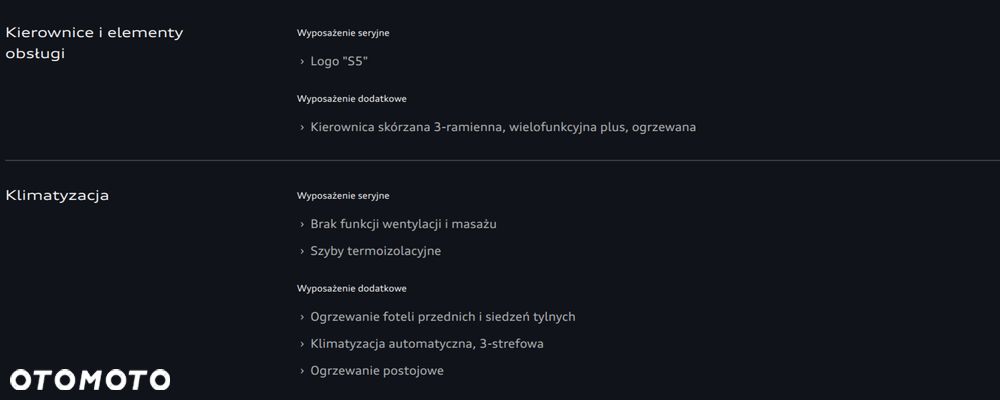Screen dimensions: 1000x400
Task: Click the OTOMOTO logo
Action: click(90, 380)
